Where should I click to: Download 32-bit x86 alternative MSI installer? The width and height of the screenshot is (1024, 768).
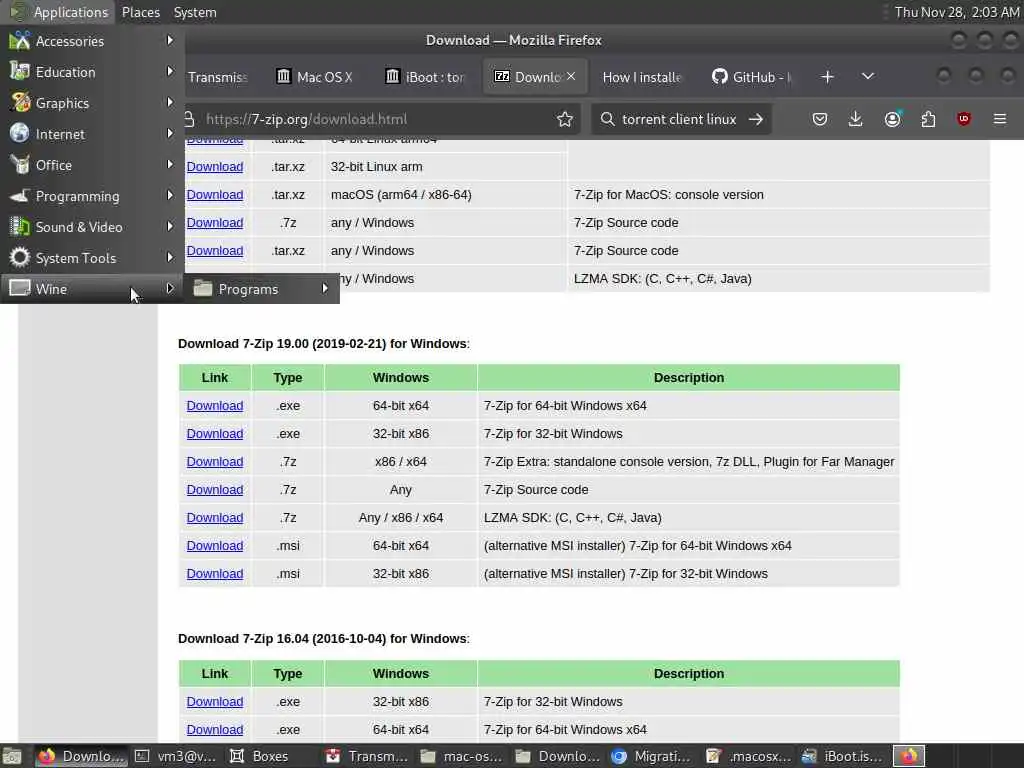tap(215, 574)
